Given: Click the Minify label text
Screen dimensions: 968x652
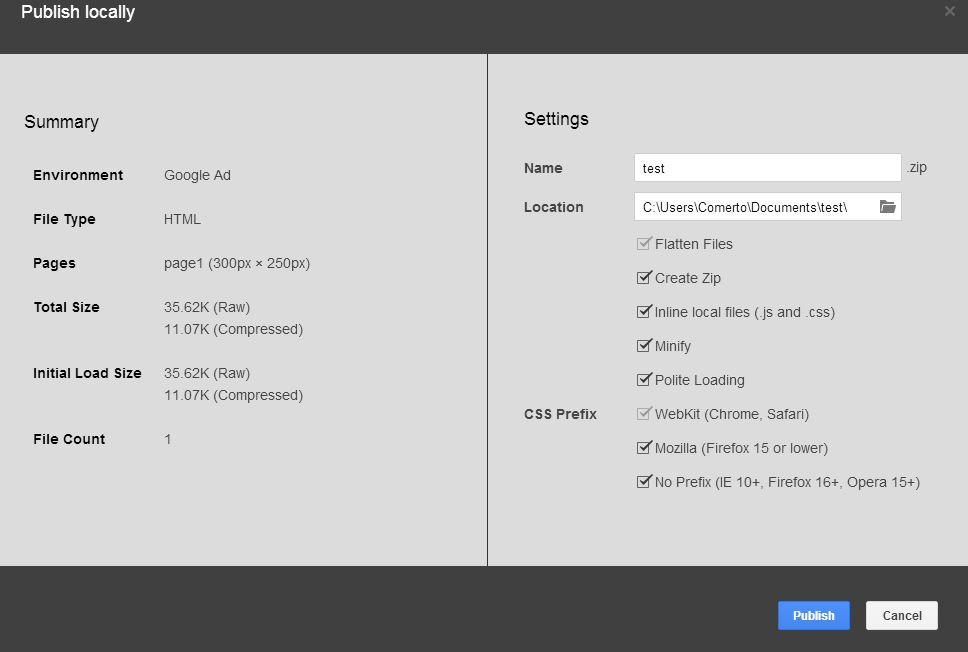Looking at the screenshot, I should coord(672,346).
